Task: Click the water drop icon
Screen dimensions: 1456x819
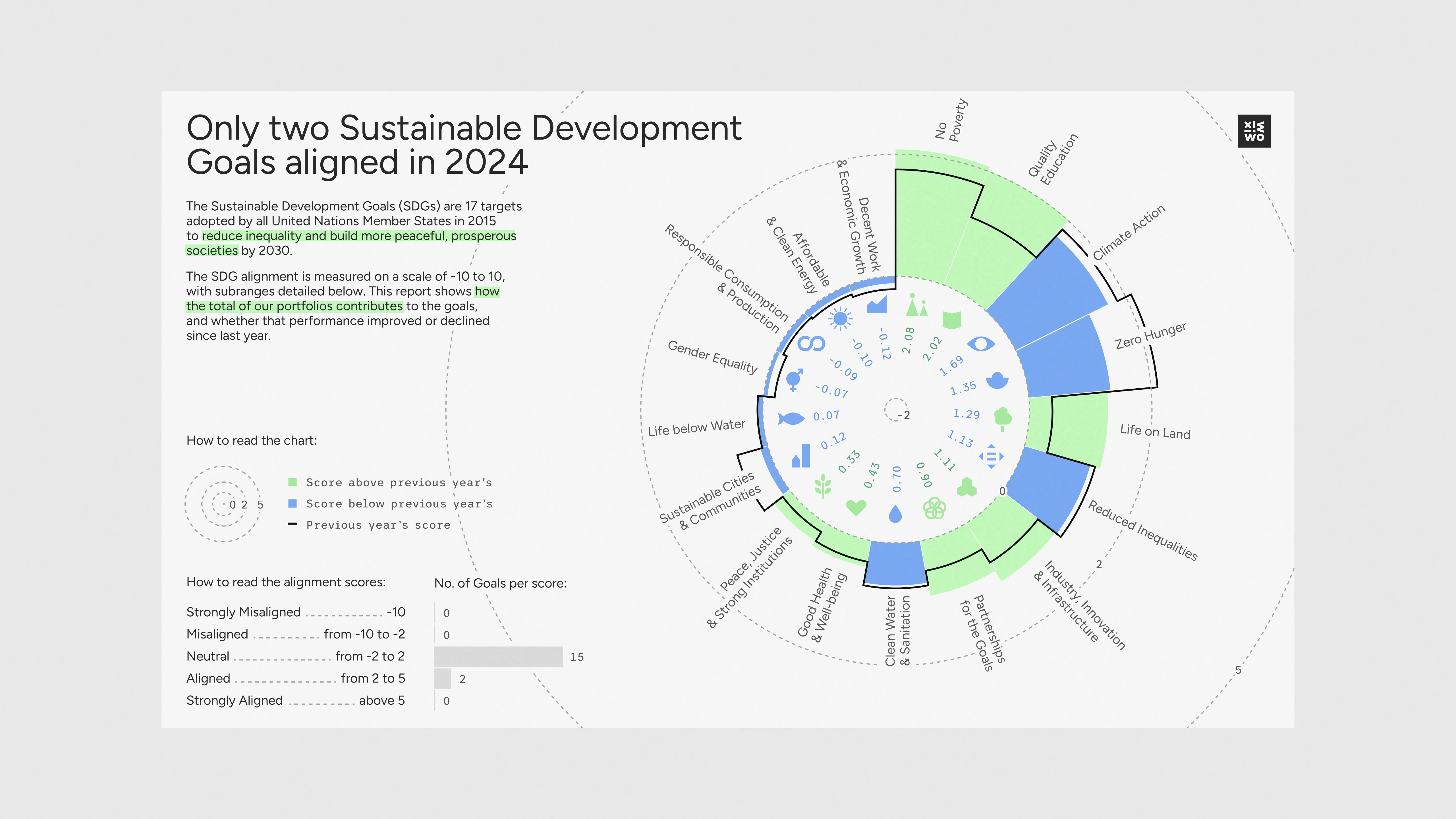Action: 895,514
